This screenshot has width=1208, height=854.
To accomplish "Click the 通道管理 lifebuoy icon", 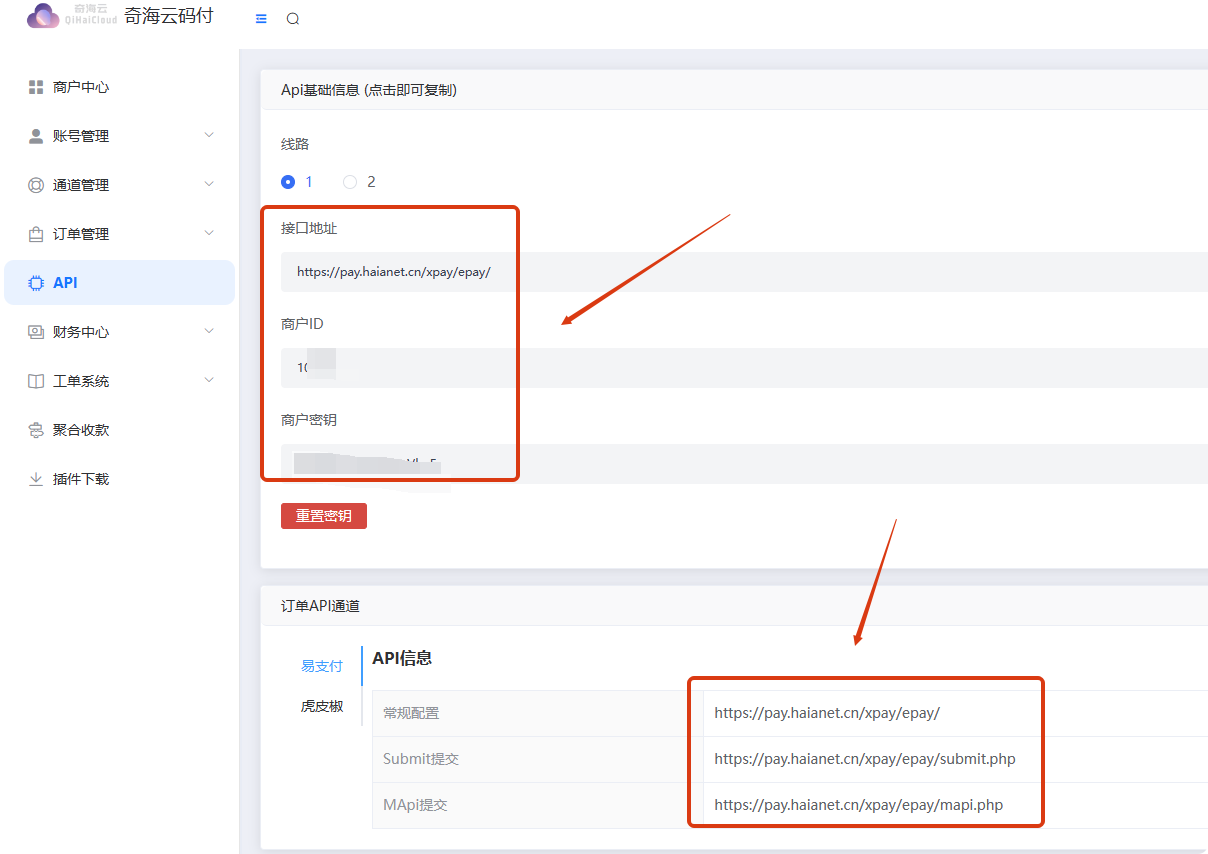I will tap(36, 185).
